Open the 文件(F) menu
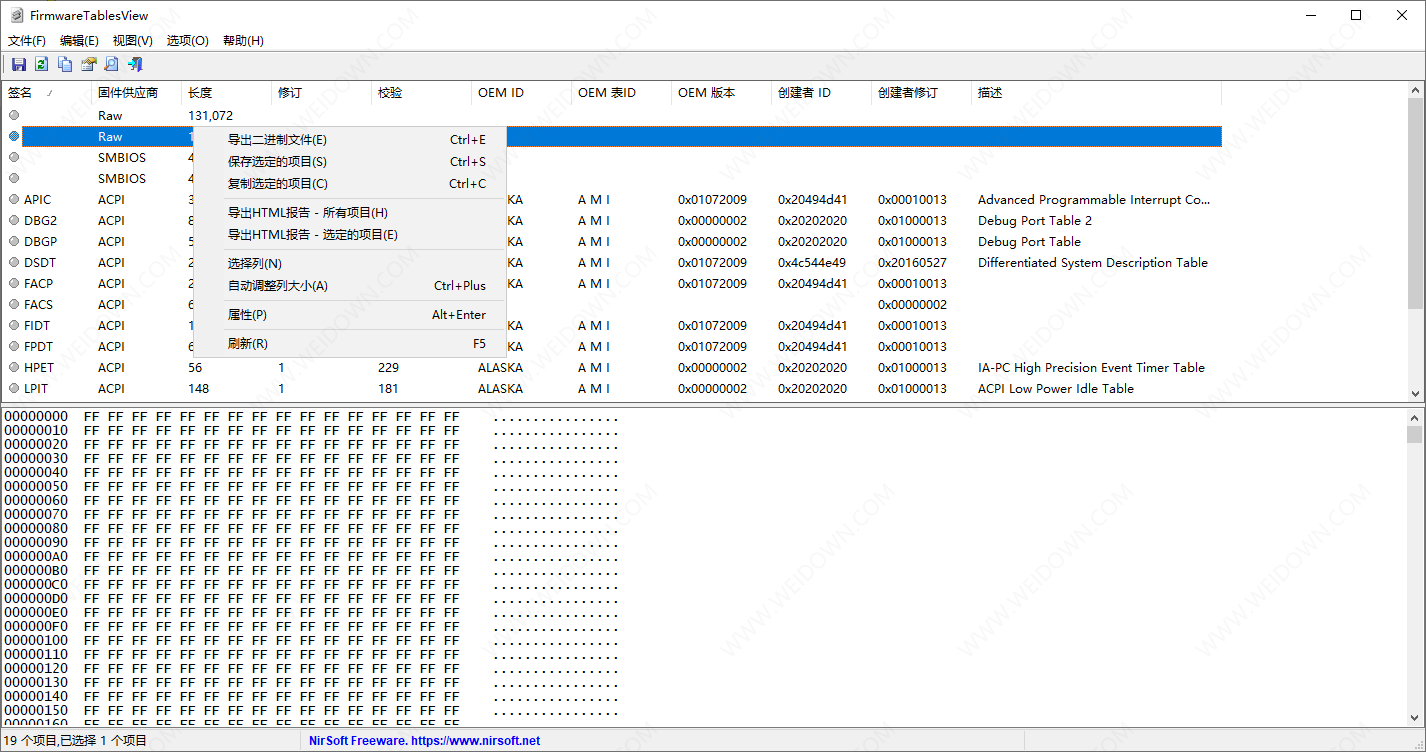 (27, 41)
